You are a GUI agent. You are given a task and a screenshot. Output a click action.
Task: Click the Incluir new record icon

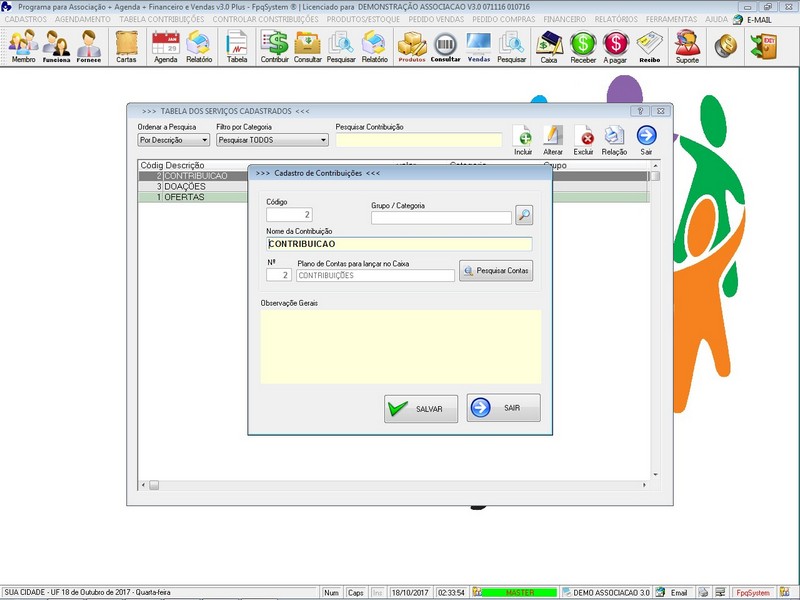[523, 140]
